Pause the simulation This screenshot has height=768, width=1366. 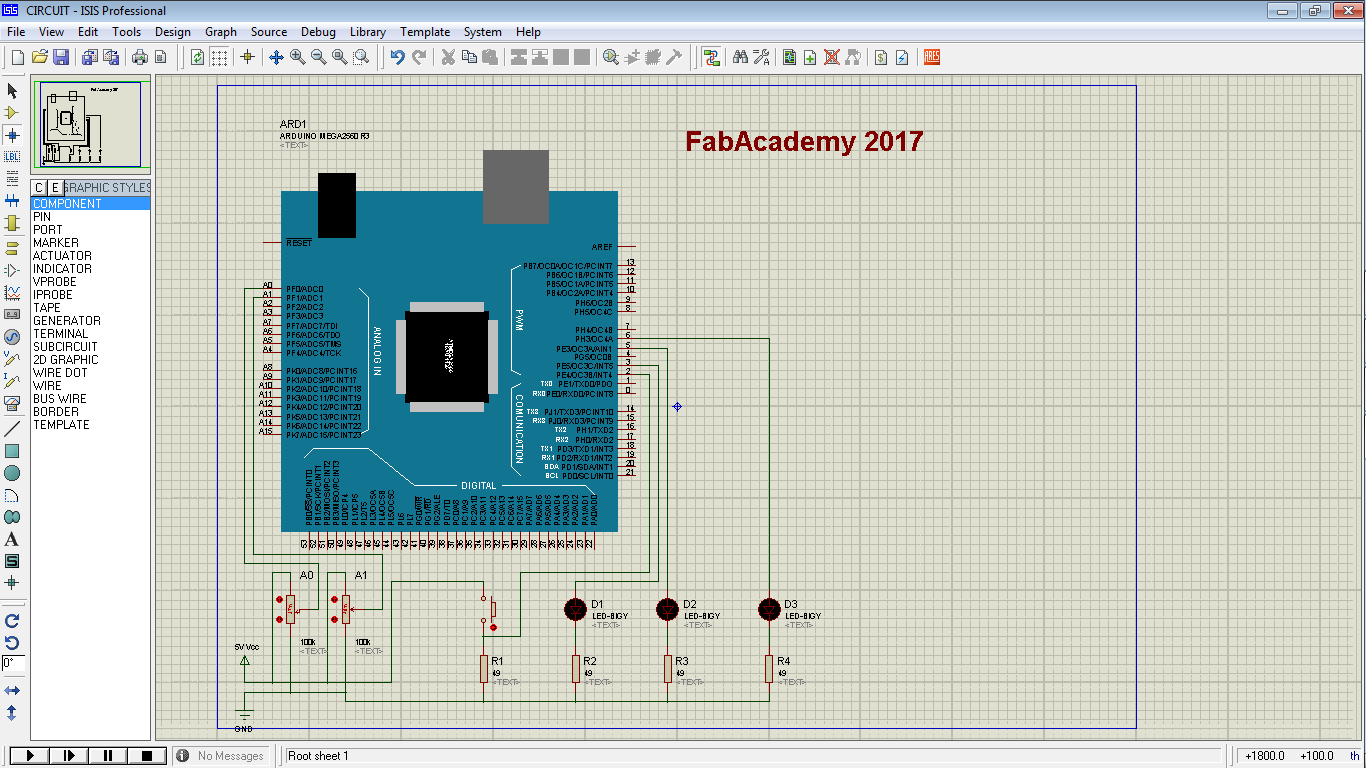pyautogui.click(x=107, y=756)
